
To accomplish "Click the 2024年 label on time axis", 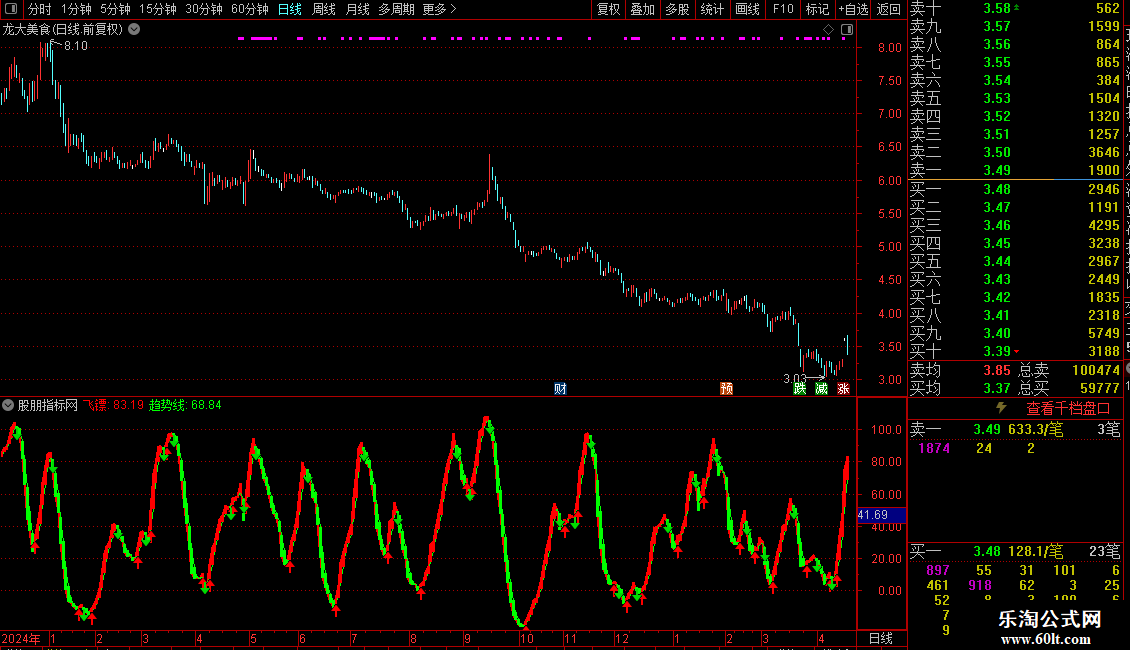I will click(21, 638).
